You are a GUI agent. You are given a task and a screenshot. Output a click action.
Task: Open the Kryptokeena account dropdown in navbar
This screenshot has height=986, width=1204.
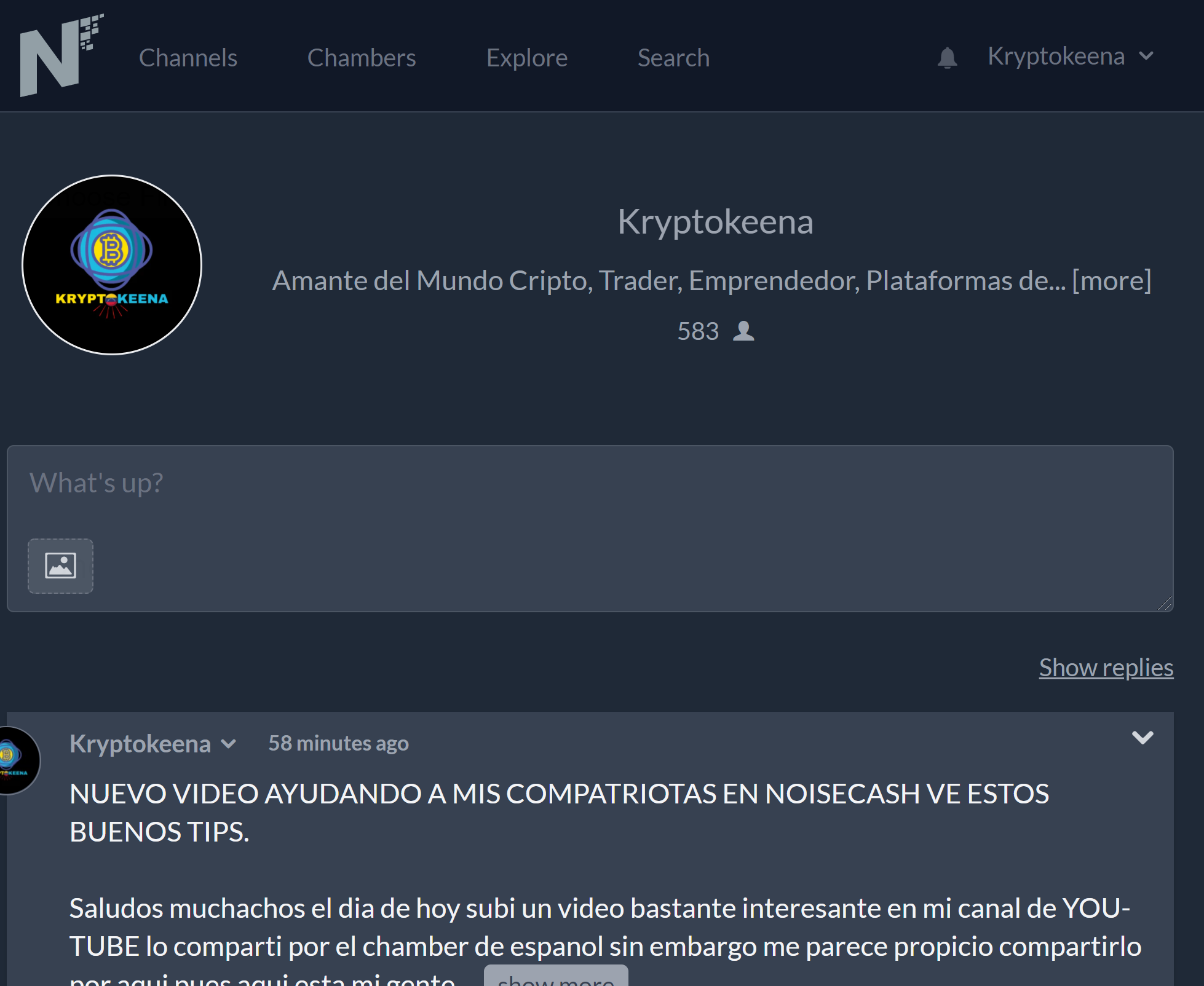(1070, 57)
